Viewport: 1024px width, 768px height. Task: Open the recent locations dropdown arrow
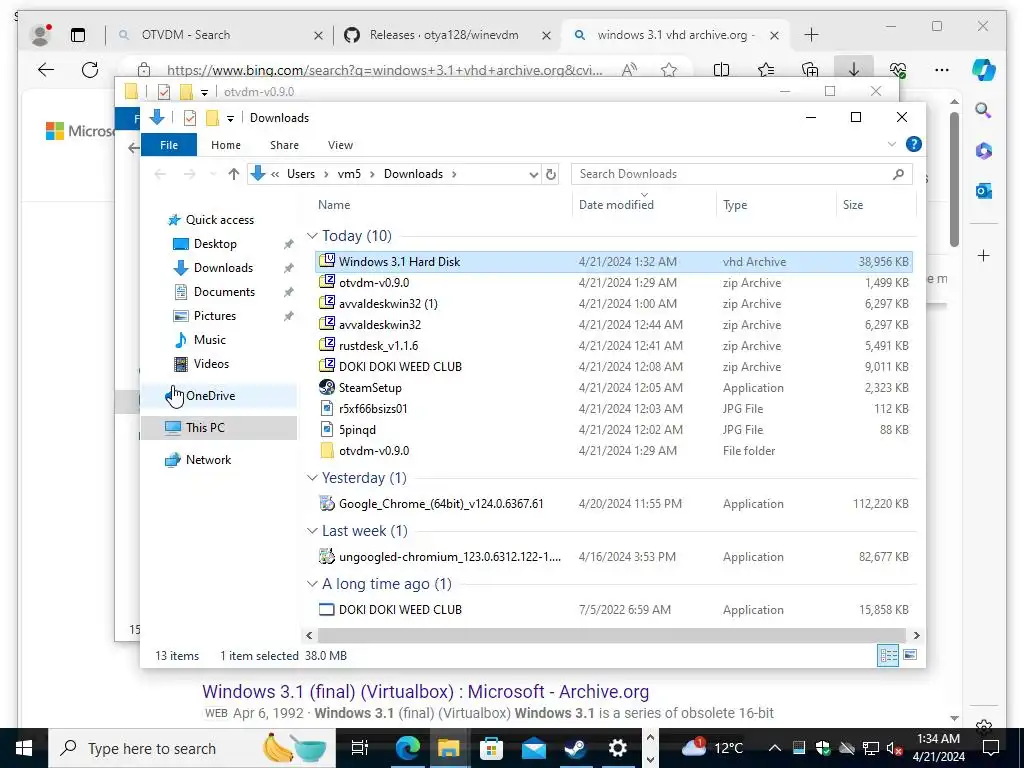coord(212,174)
